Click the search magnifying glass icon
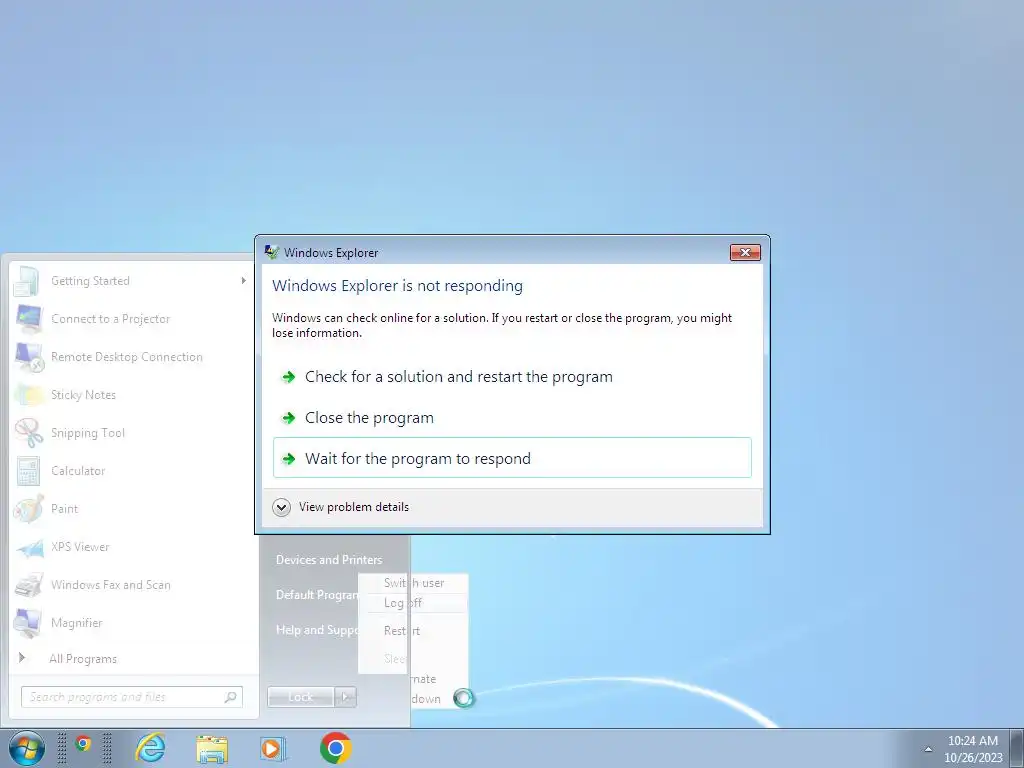The image size is (1024, 768). coord(231,697)
